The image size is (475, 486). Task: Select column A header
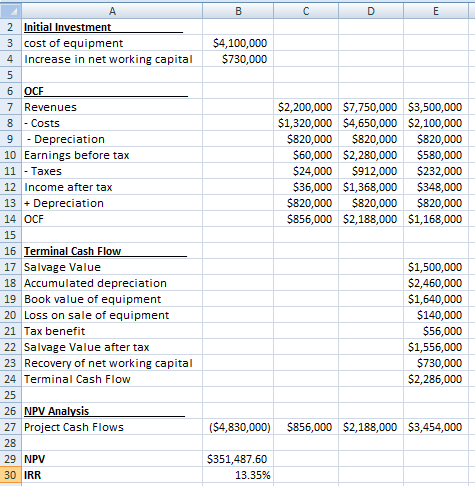(112, 11)
